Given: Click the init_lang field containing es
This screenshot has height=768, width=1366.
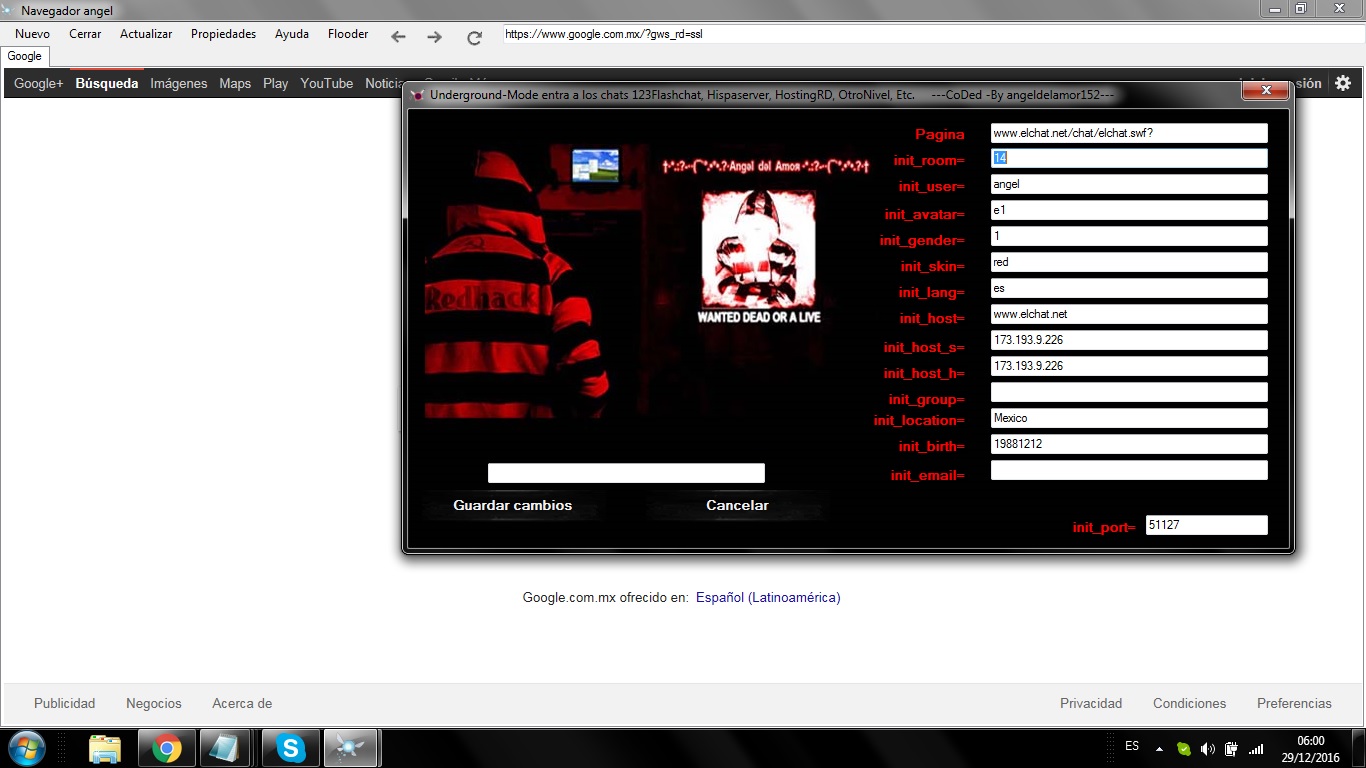Looking at the screenshot, I should [1129, 288].
